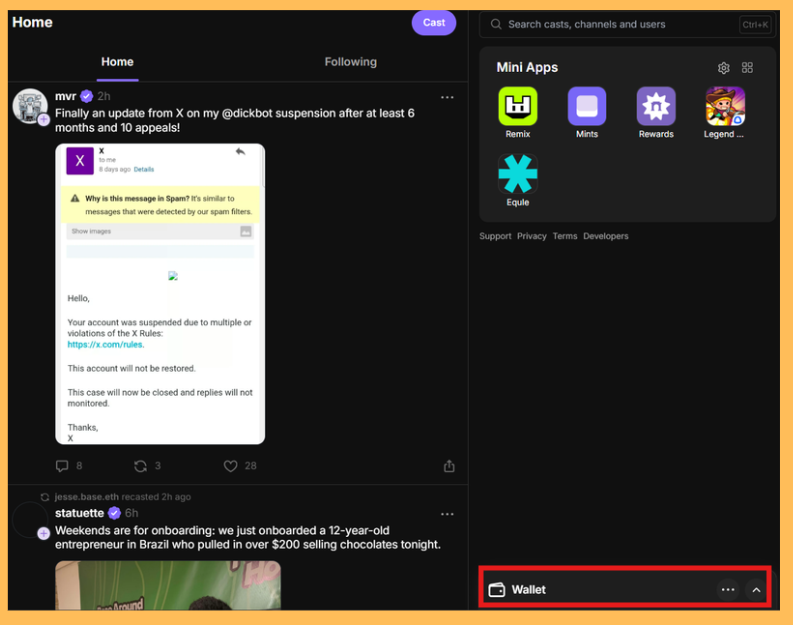Expand the Wallet panel chevron
This screenshot has width=793, height=625.
pyautogui.click(x=756, y=590)
